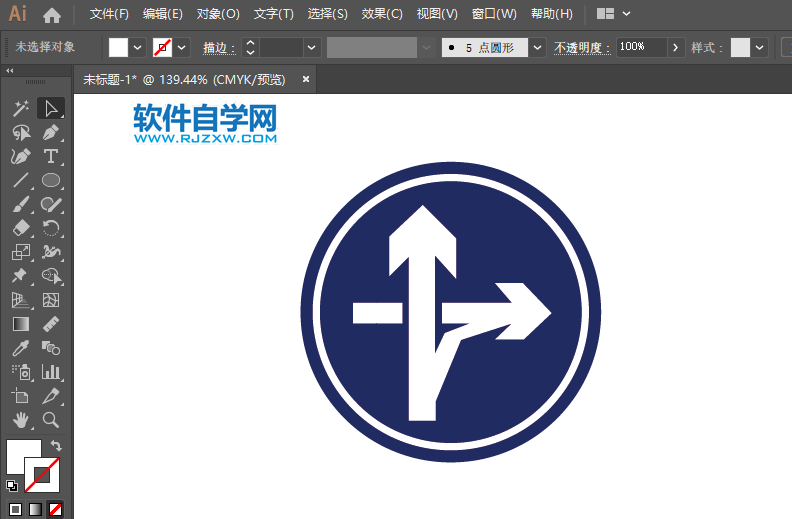Select the Paintbrush tool
Screen dimensions: 792x519
[x=21, y=204]
